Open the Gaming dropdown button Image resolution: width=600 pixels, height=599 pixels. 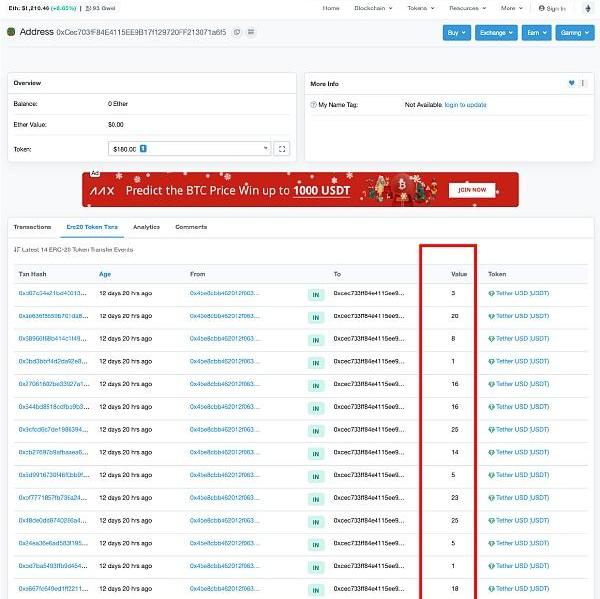(x=575, y=33)
